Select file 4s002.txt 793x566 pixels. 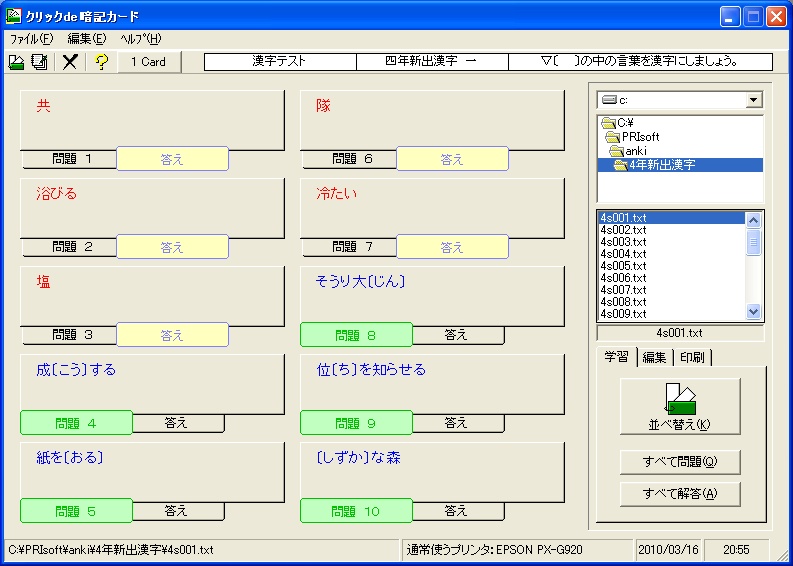point(672,230)
